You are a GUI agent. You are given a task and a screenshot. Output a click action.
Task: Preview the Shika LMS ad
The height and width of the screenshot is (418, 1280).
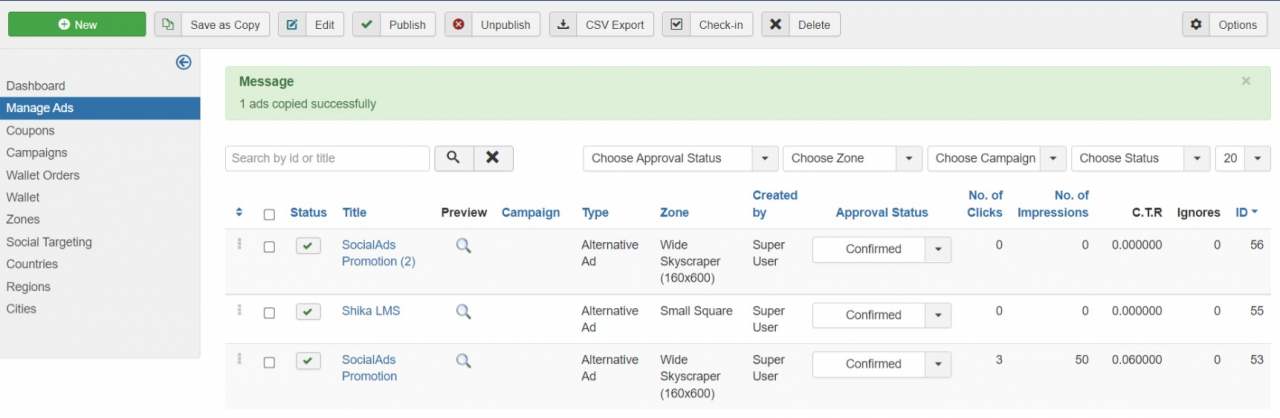coord(463,311)
